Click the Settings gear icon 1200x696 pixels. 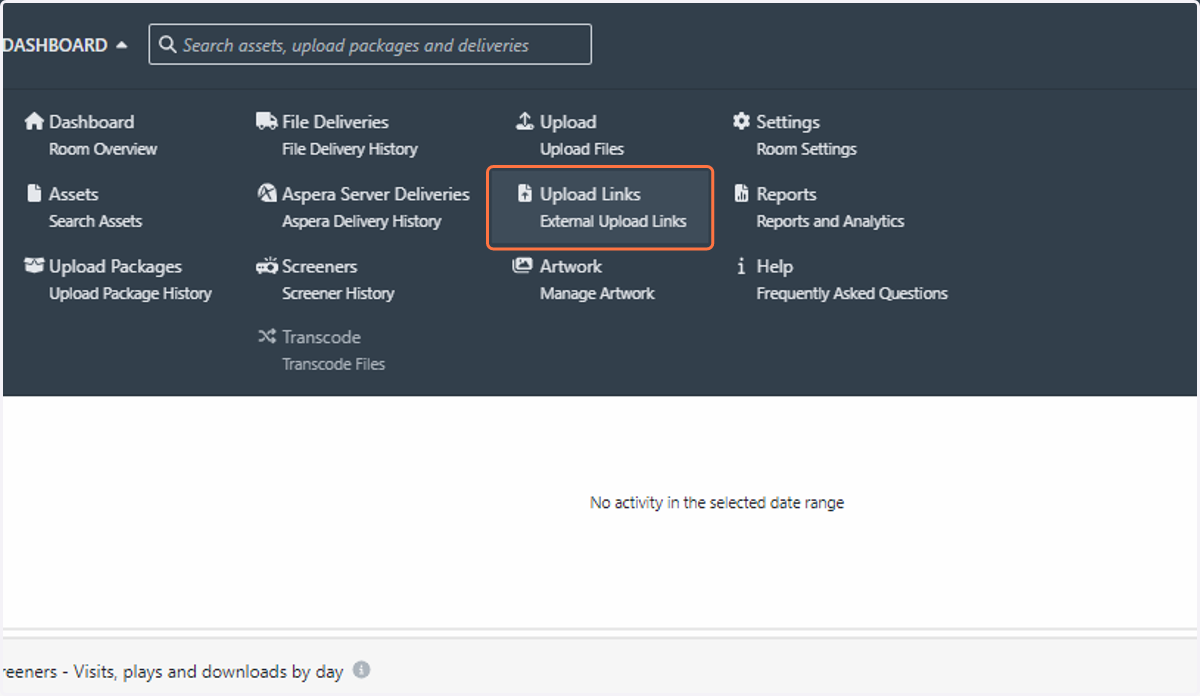[x=741, y=121]
